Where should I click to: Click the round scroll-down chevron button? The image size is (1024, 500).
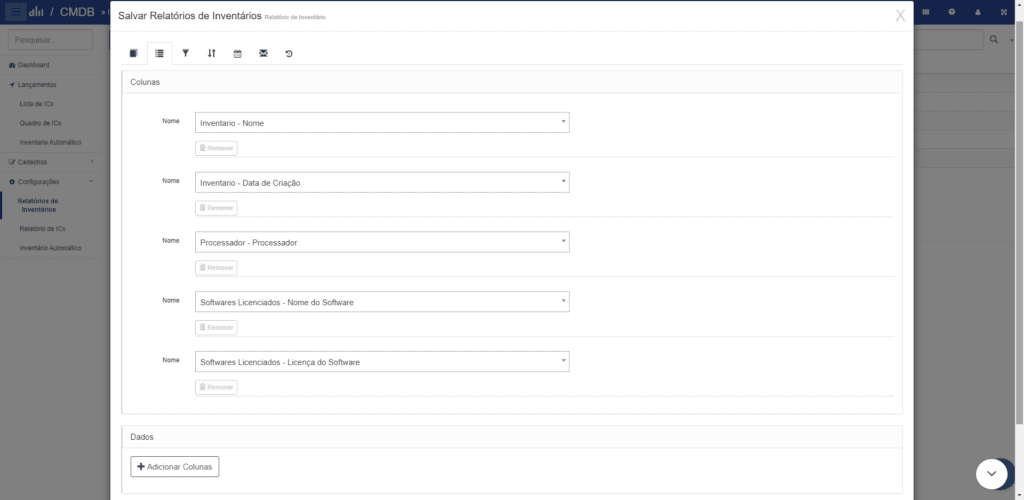pyautogui.click(x=991, y=473)
